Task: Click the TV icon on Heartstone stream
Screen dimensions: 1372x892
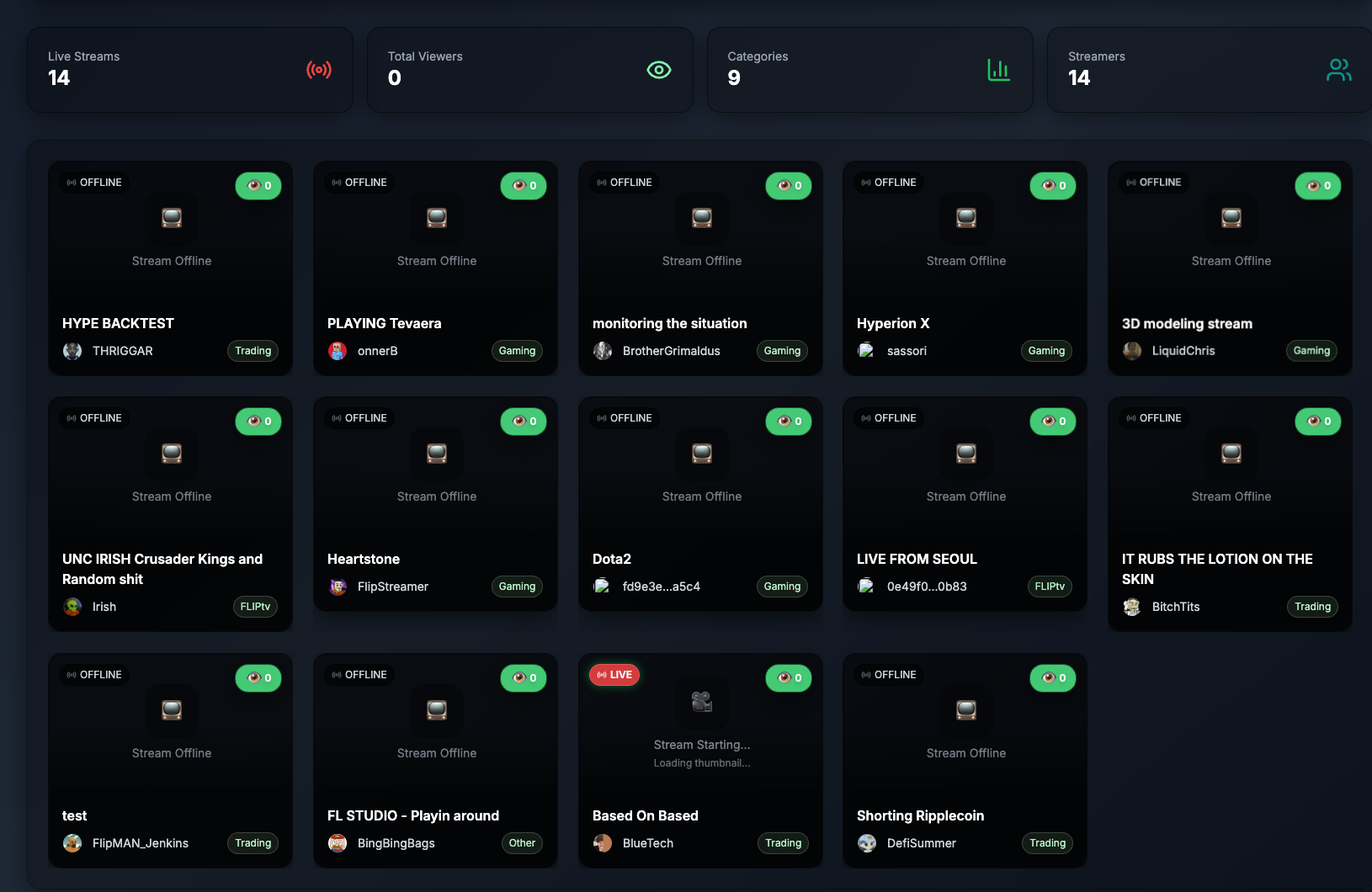Action: [x=436, y=454]
